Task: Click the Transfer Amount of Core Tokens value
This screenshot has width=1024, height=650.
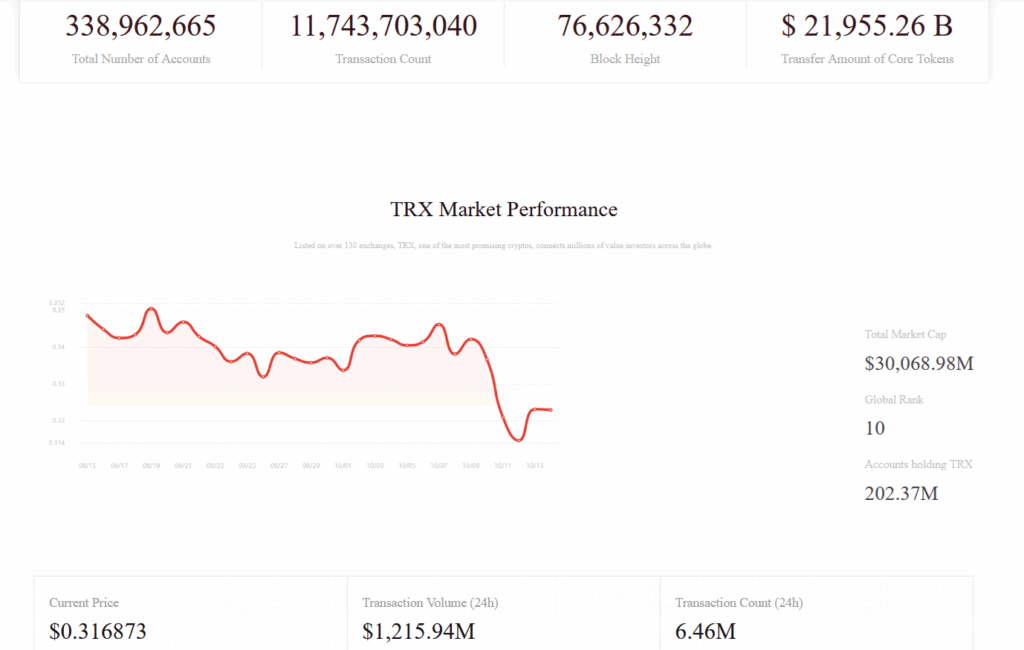Action: point(867,26)
